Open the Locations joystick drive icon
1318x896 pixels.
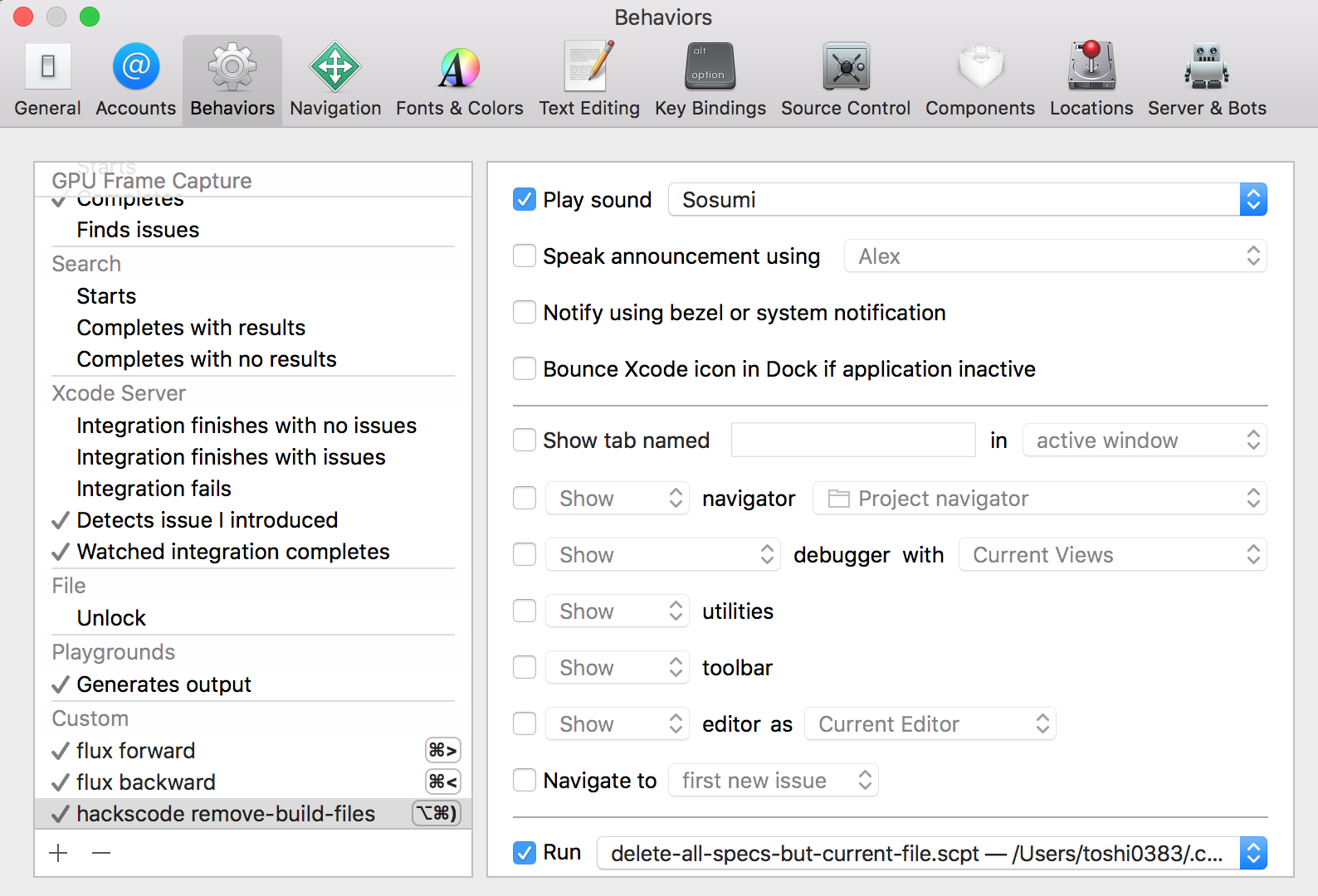point(1091,65)
